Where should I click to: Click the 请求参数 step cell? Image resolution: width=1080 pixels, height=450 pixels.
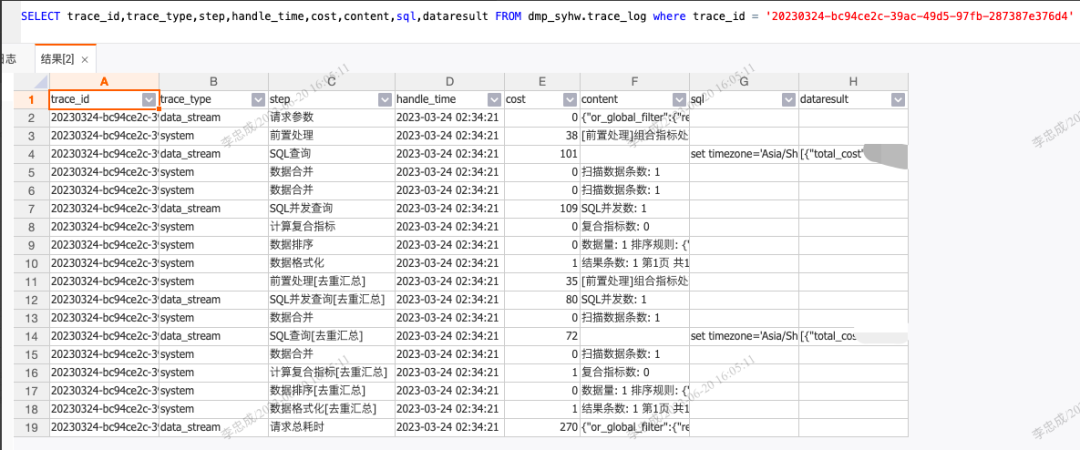[331, 117]
